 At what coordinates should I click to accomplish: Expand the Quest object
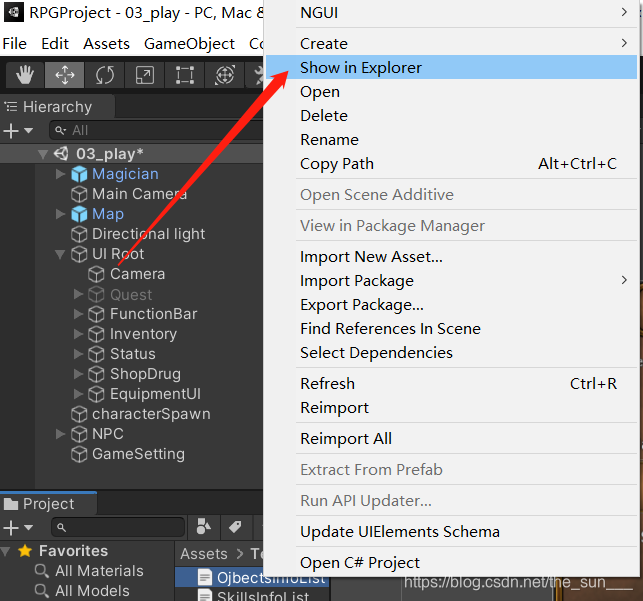pyautogui.click(x=78, y=294)
